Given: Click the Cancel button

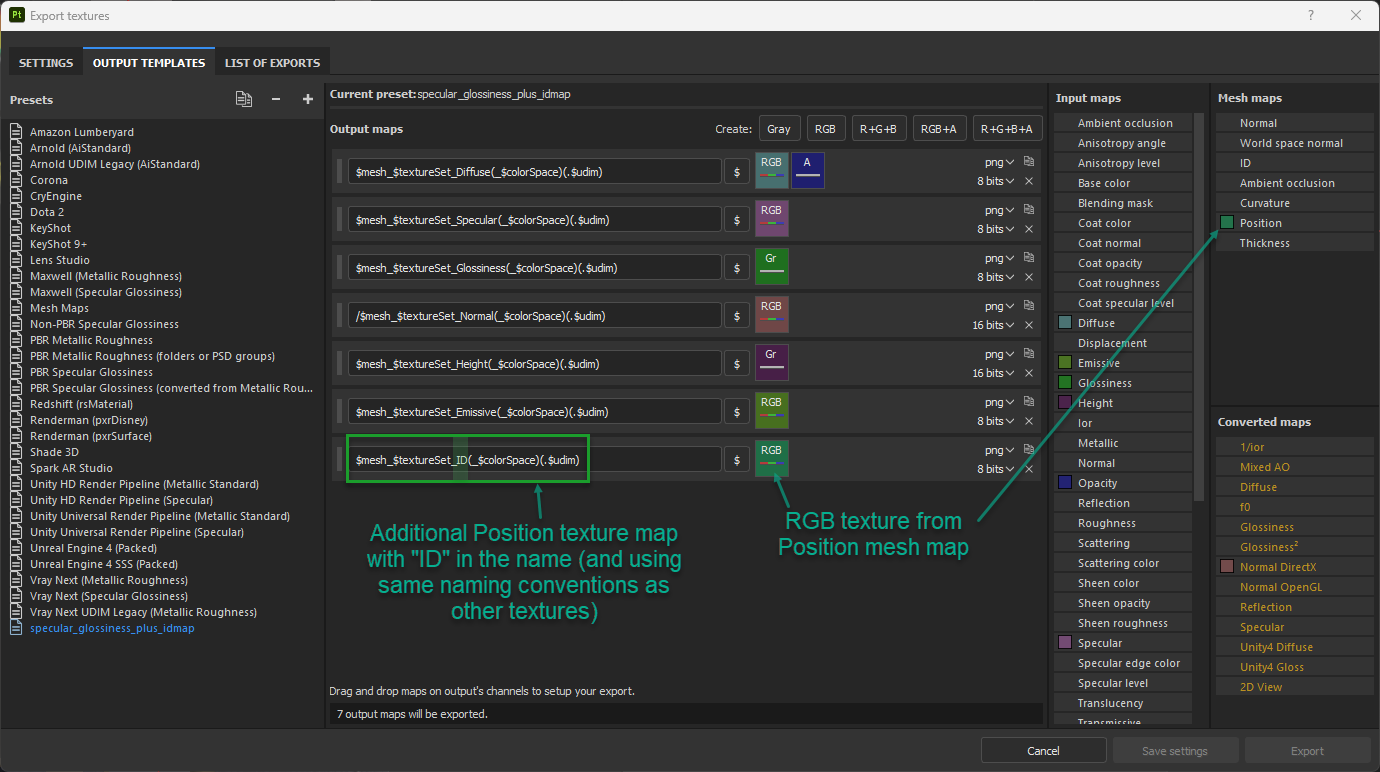Looking at the screenshot, I should pos(1043,751).
